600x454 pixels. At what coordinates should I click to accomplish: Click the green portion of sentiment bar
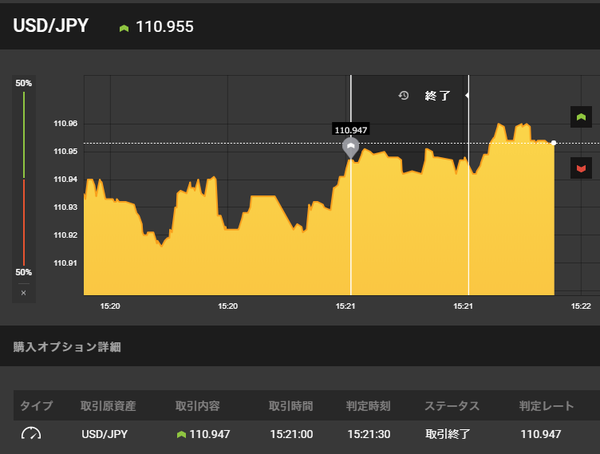pyautogui.click(x=24, y=135)
